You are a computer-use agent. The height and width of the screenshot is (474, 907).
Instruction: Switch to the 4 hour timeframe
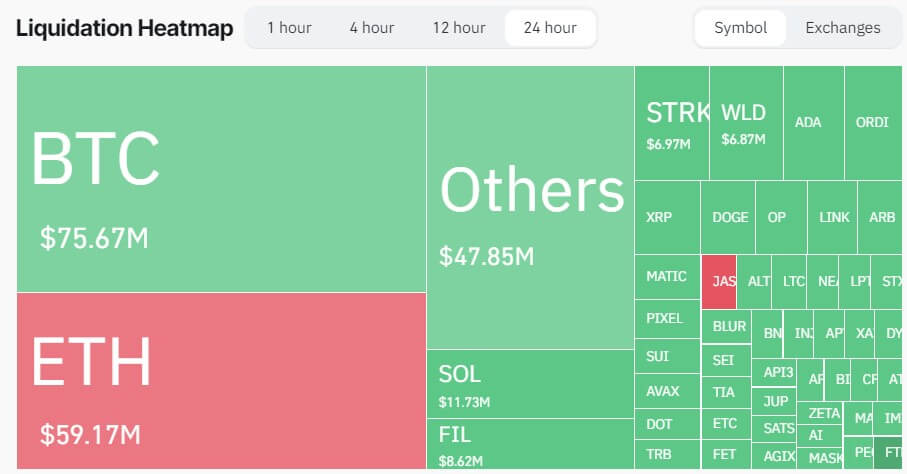pyautogui.click(x=371, y=28)
